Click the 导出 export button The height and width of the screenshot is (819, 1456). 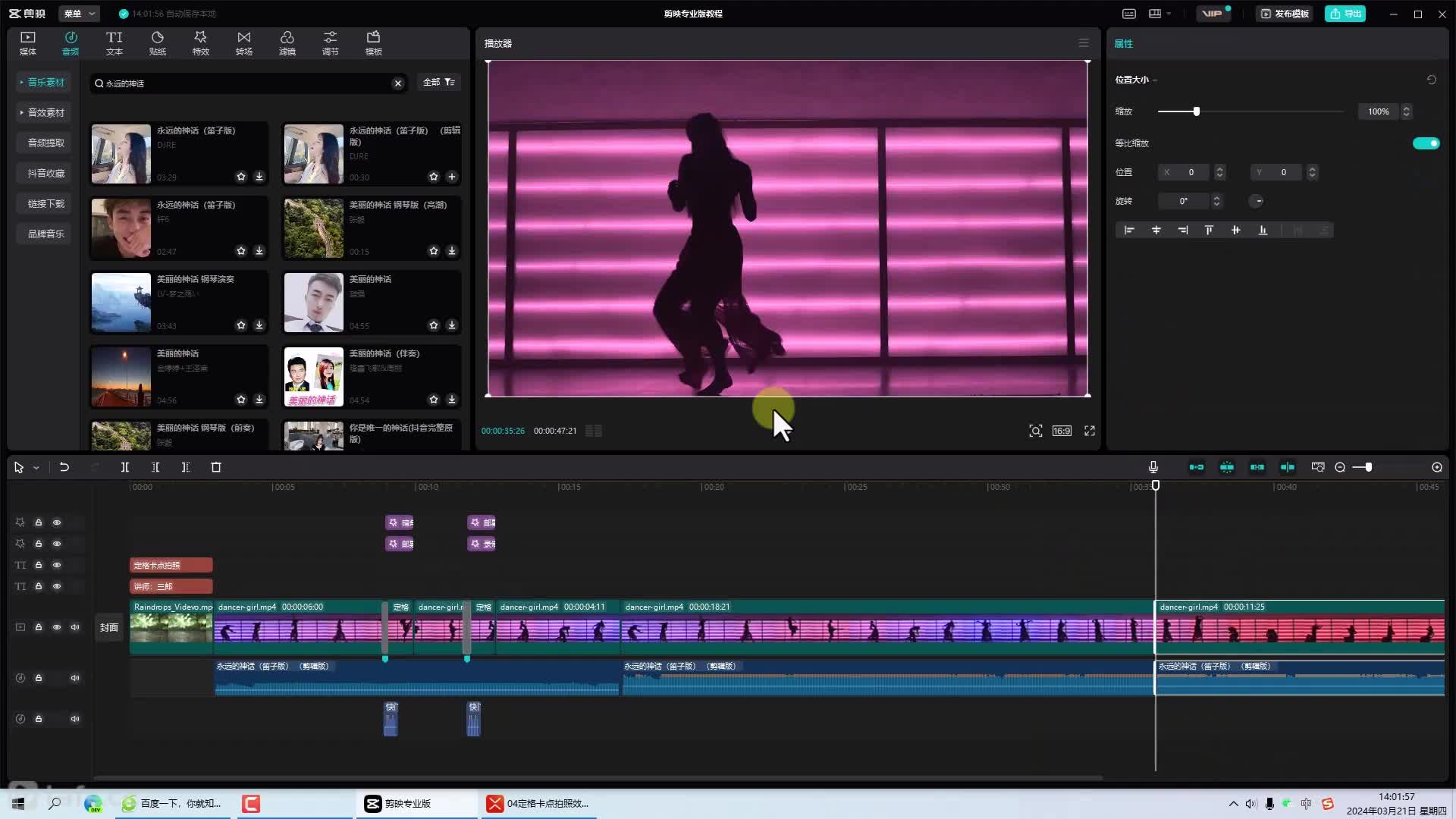coord(1345,14)
